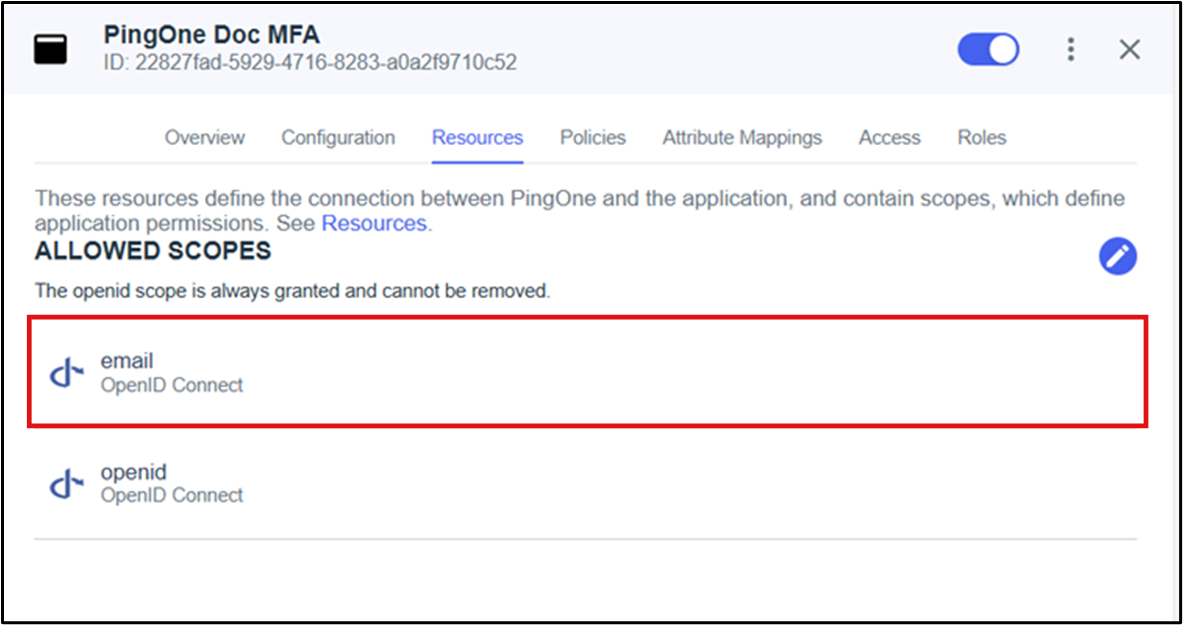
Task: Click the application ID text
Action: click(310, 62)
